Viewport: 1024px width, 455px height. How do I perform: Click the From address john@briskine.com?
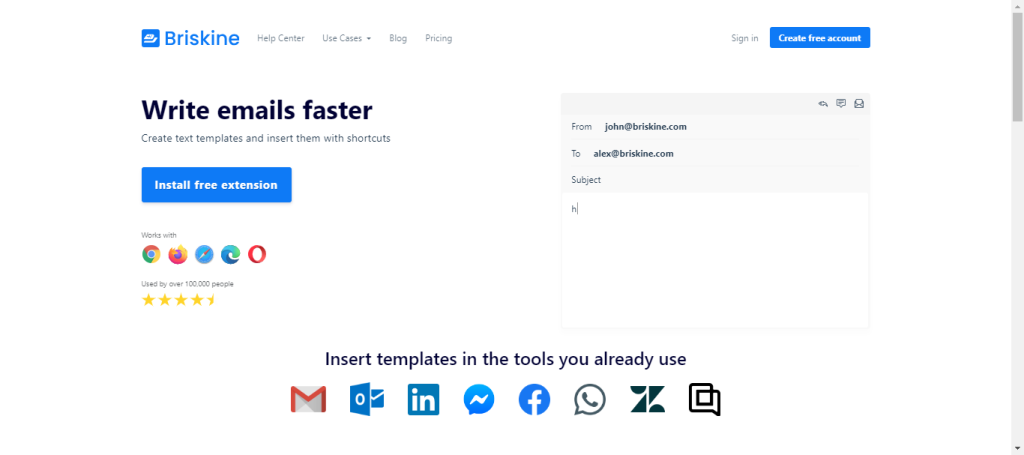[645, 127]
